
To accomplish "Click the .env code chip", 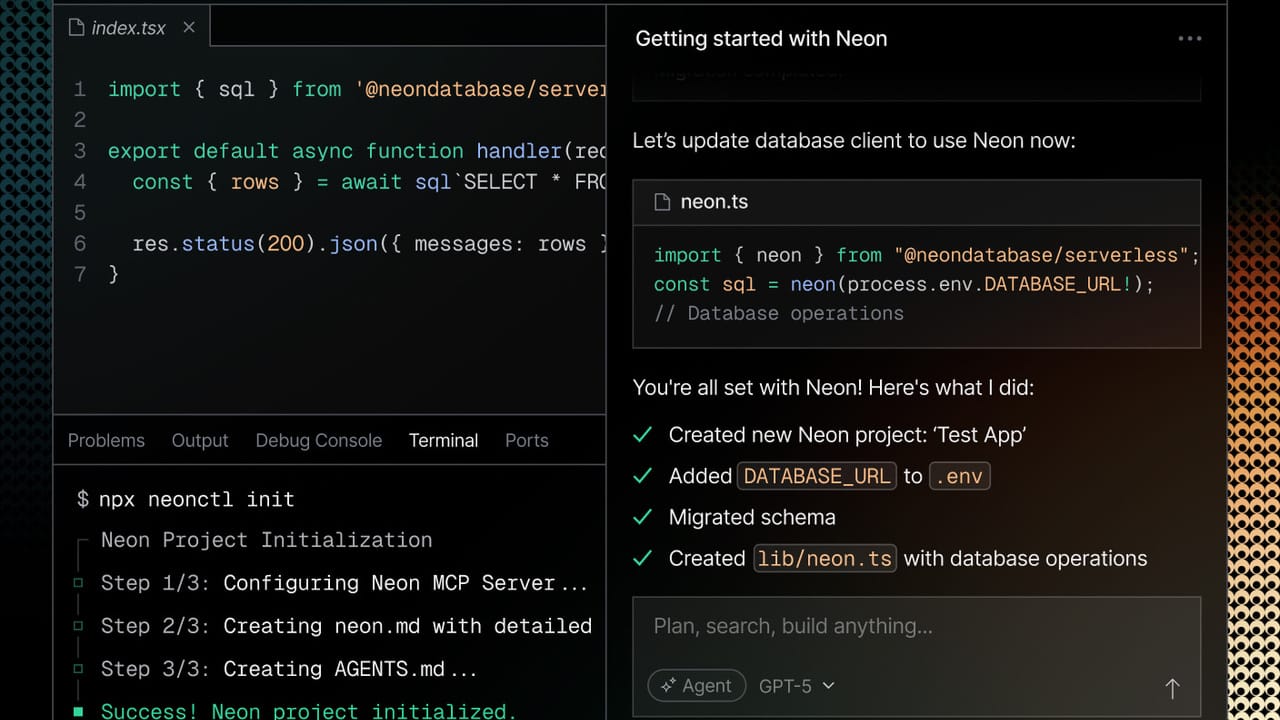I will [959, 476].
